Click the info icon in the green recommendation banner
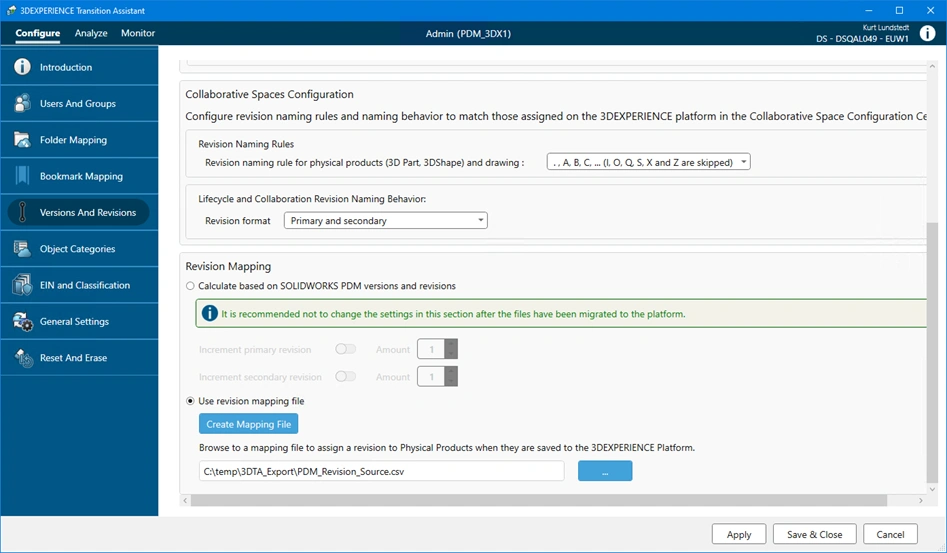 [x=210, y=313]
